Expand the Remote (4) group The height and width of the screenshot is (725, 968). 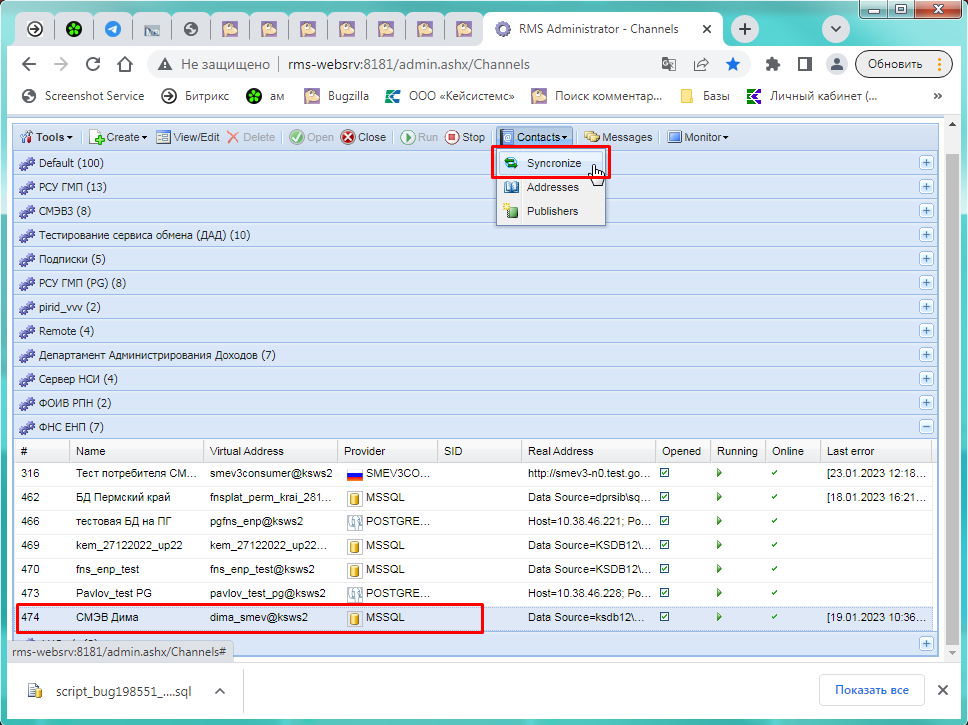926,331
